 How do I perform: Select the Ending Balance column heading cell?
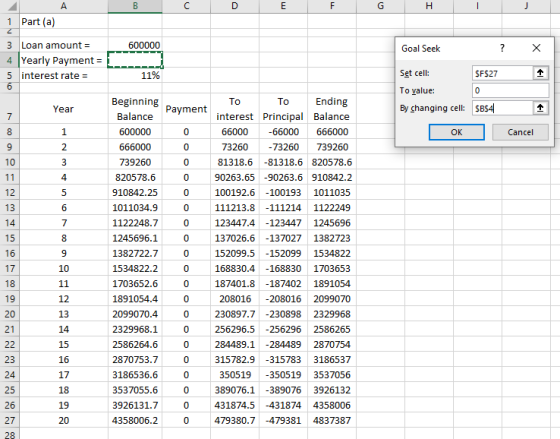332,109
